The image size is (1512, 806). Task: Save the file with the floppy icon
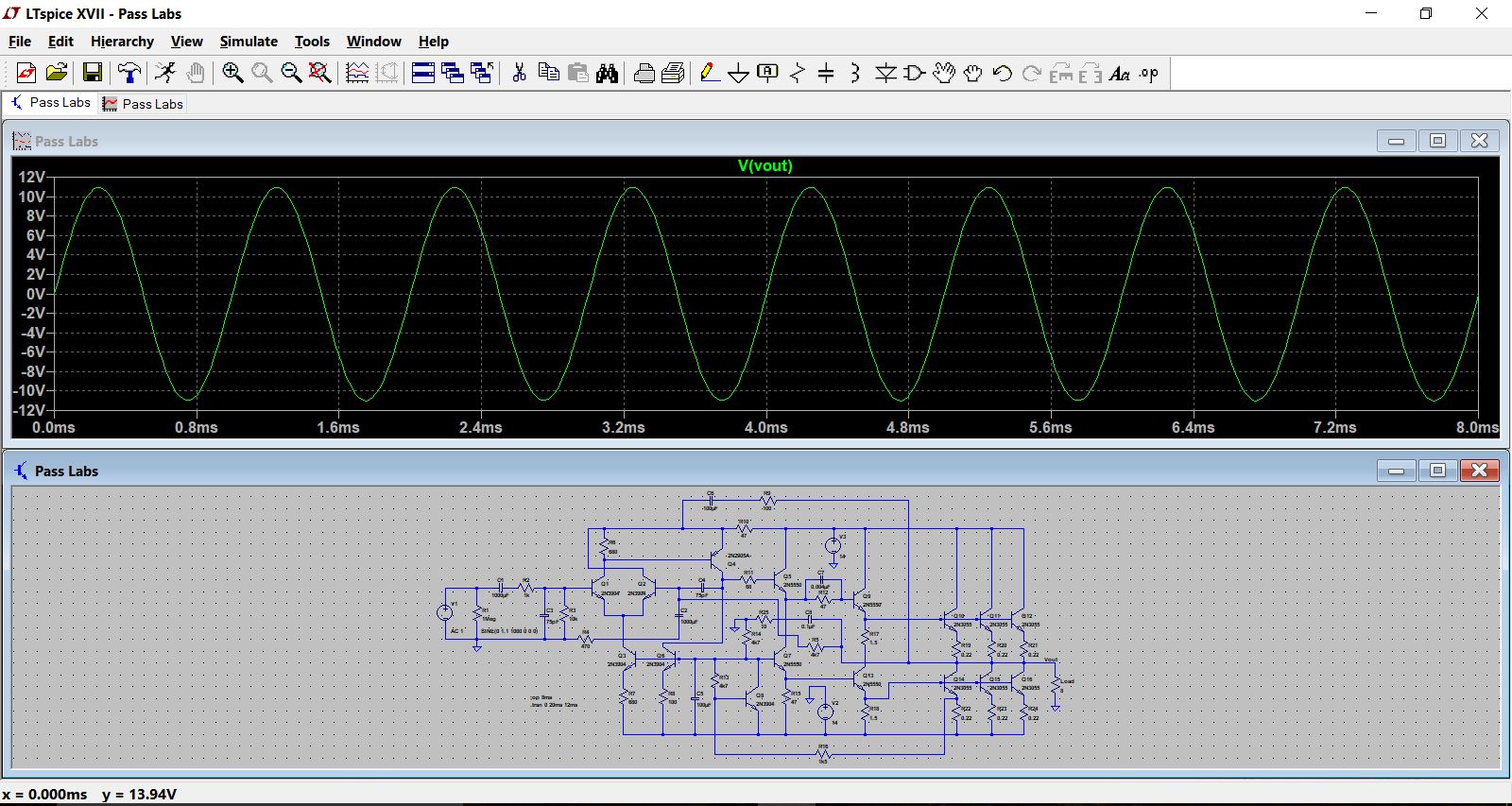93,73
